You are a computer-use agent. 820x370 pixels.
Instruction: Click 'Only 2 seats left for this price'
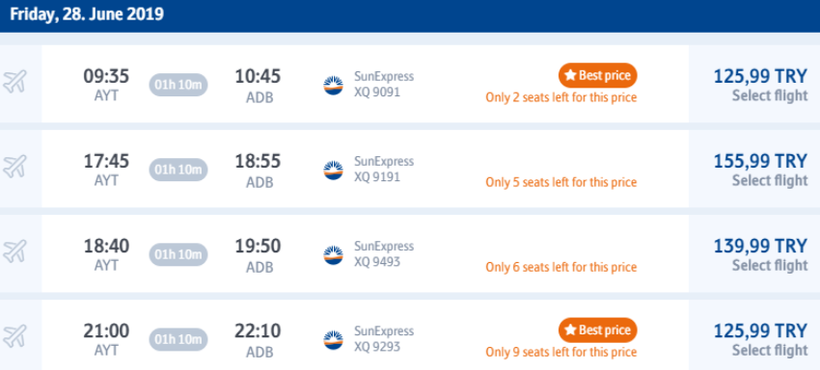561,98
